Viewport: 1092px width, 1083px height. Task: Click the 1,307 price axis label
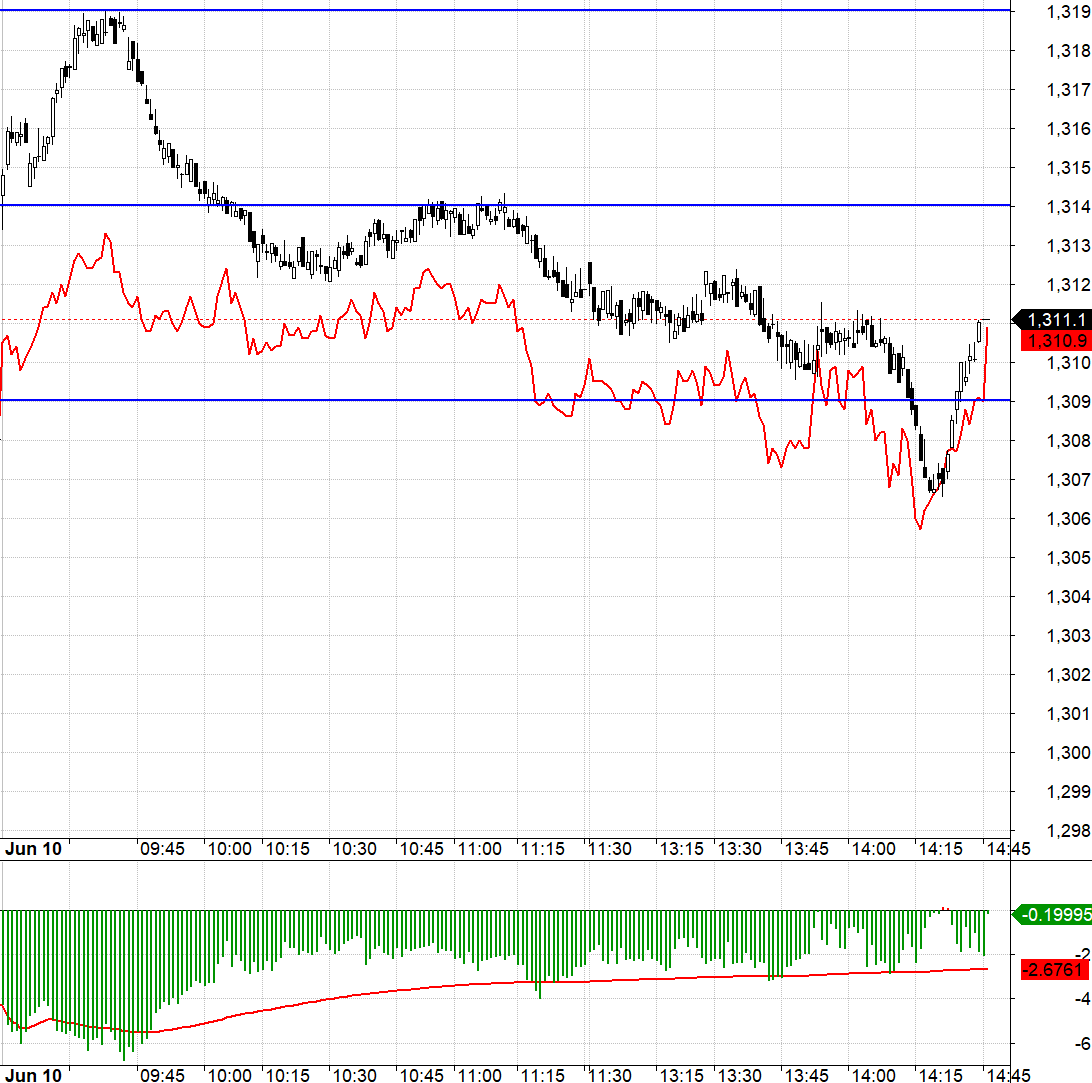click(x=1068, y=480)
